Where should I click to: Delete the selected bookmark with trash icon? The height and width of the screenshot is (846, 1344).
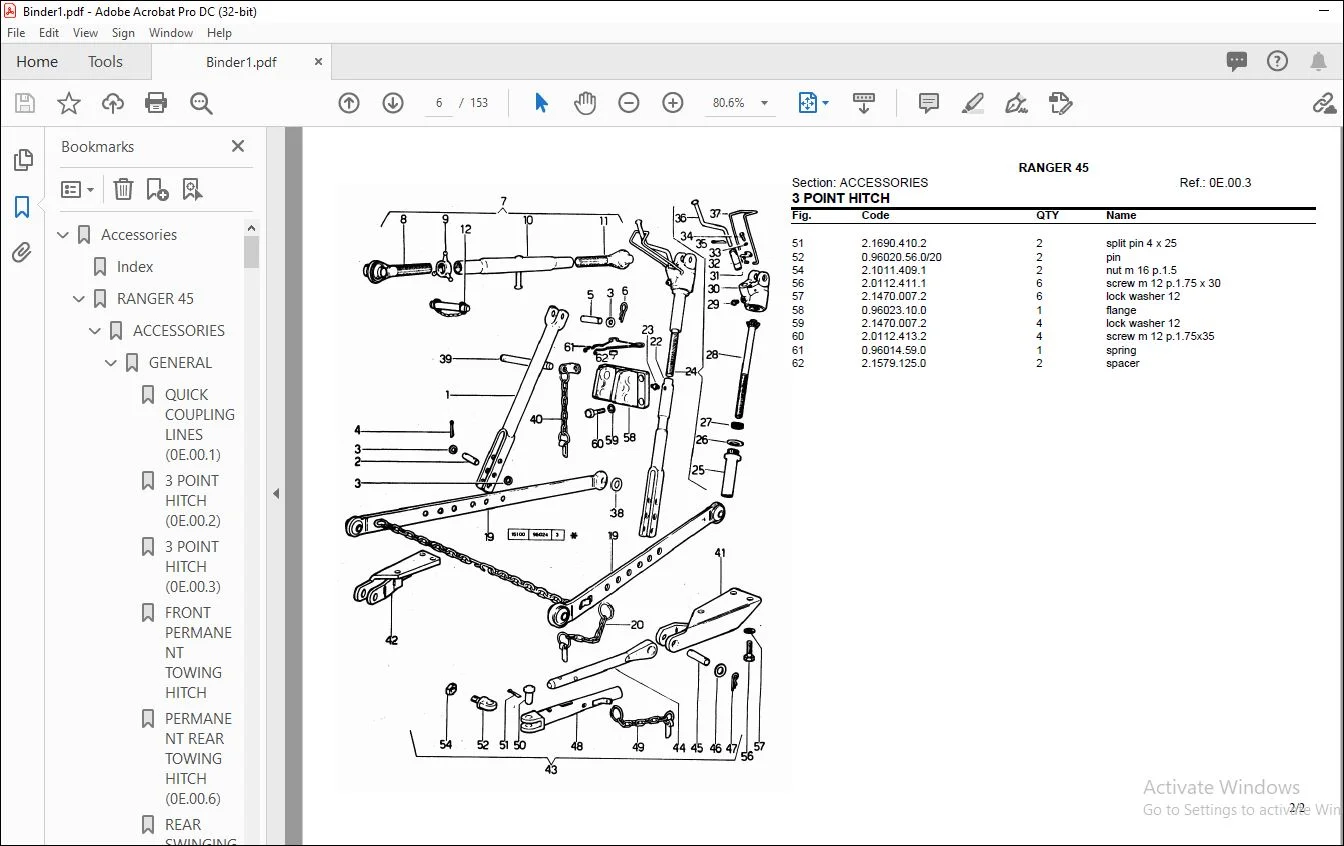(123, 189)
